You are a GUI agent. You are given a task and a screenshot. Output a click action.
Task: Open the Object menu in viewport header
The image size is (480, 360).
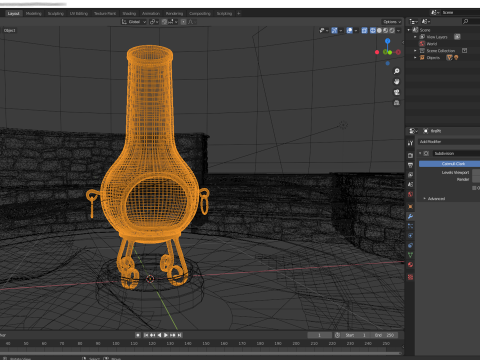pos(10,30)
